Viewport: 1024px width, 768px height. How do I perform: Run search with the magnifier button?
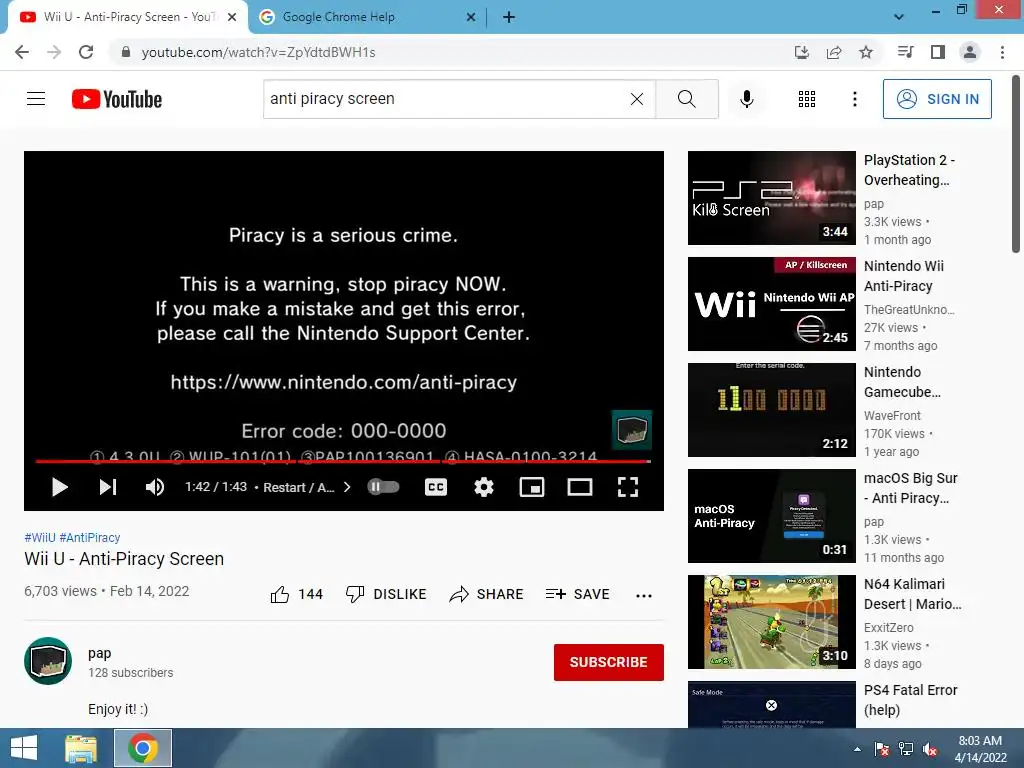(x=686, y=99)
